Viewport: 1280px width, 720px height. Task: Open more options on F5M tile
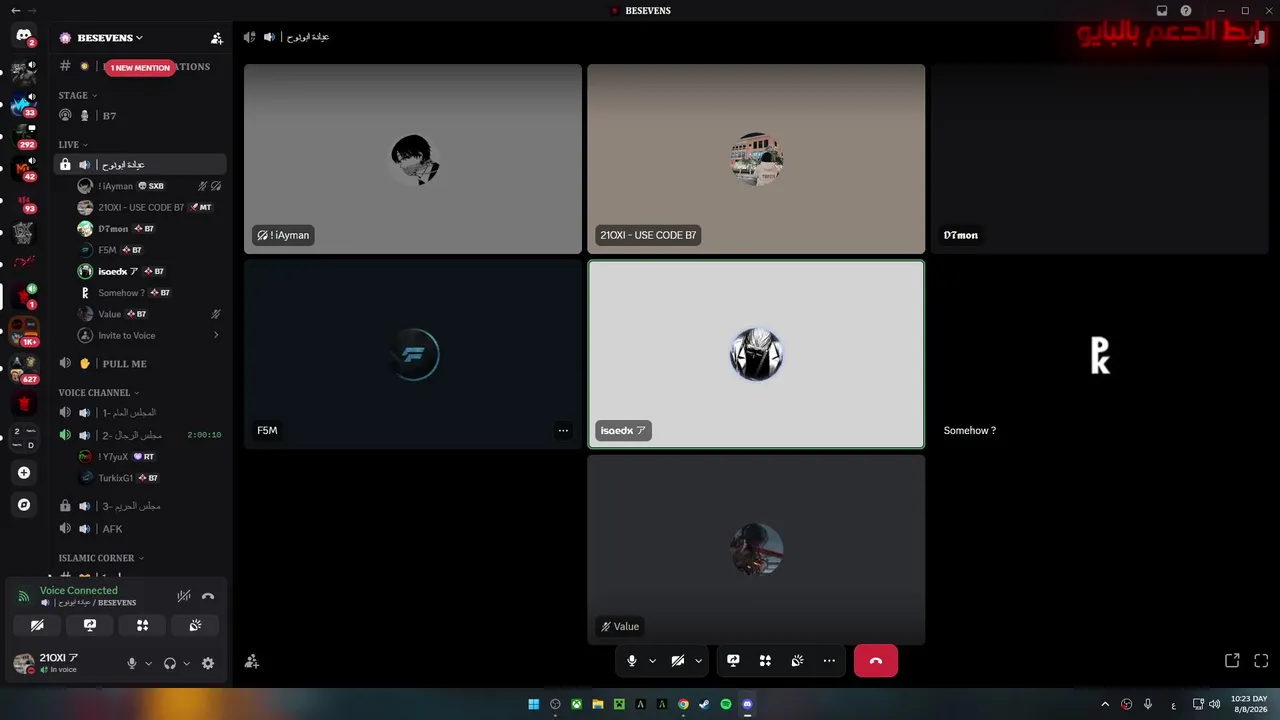point(563,431)
